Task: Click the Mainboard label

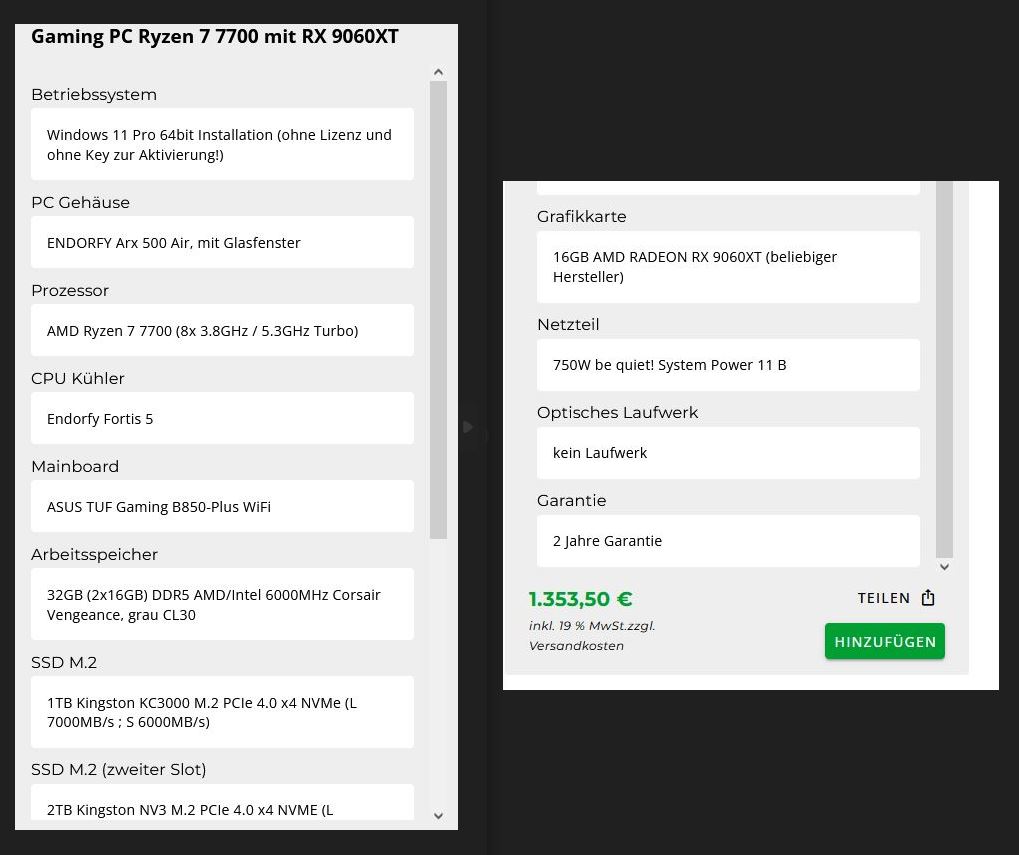Action: pyautogui.click(x=75, y=466)
